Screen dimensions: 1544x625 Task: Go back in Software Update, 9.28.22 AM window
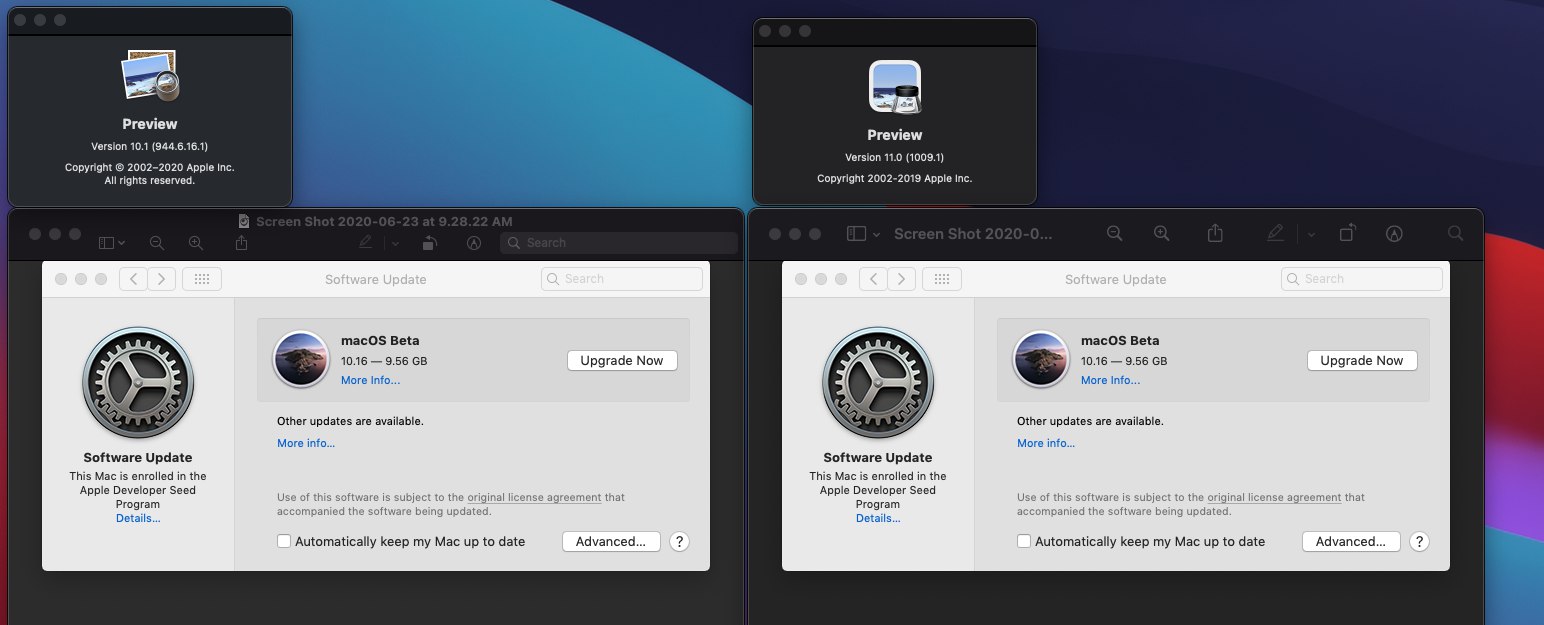pyautogui.click(x=134, y=279)
